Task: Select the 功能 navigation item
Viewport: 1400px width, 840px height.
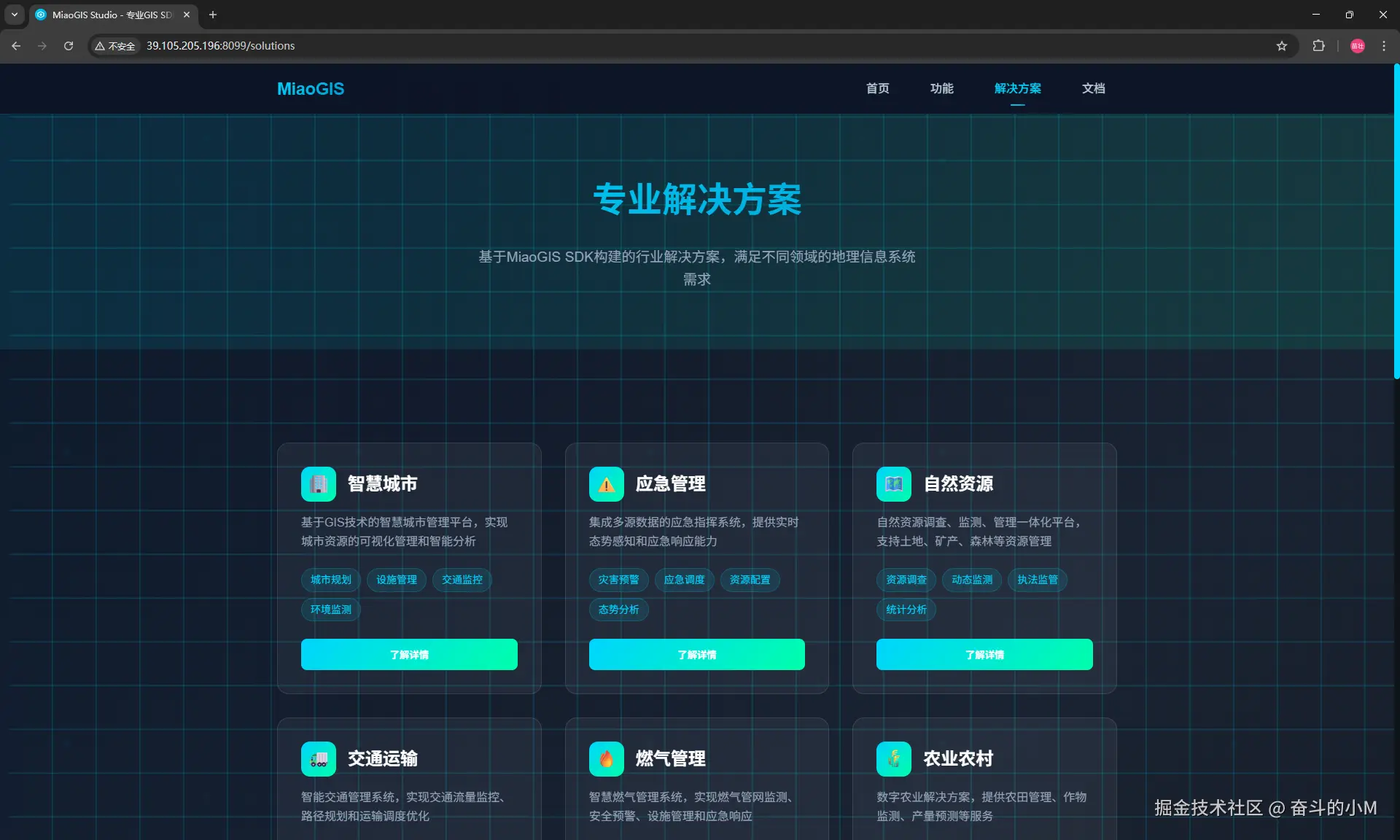Action: (941, 88)
